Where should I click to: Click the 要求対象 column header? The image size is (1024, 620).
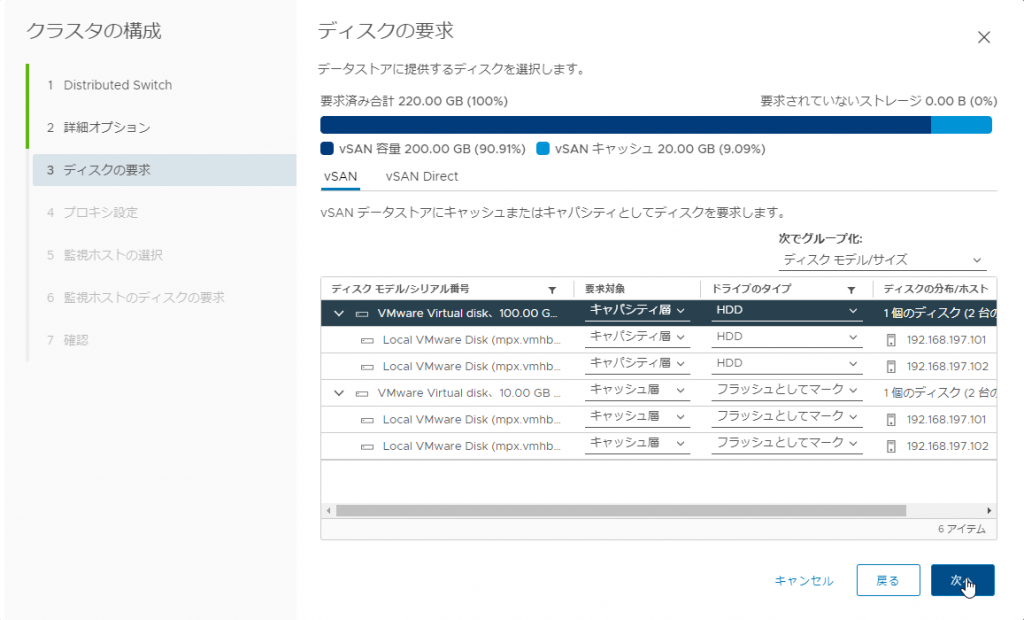[x=605, y=289]
